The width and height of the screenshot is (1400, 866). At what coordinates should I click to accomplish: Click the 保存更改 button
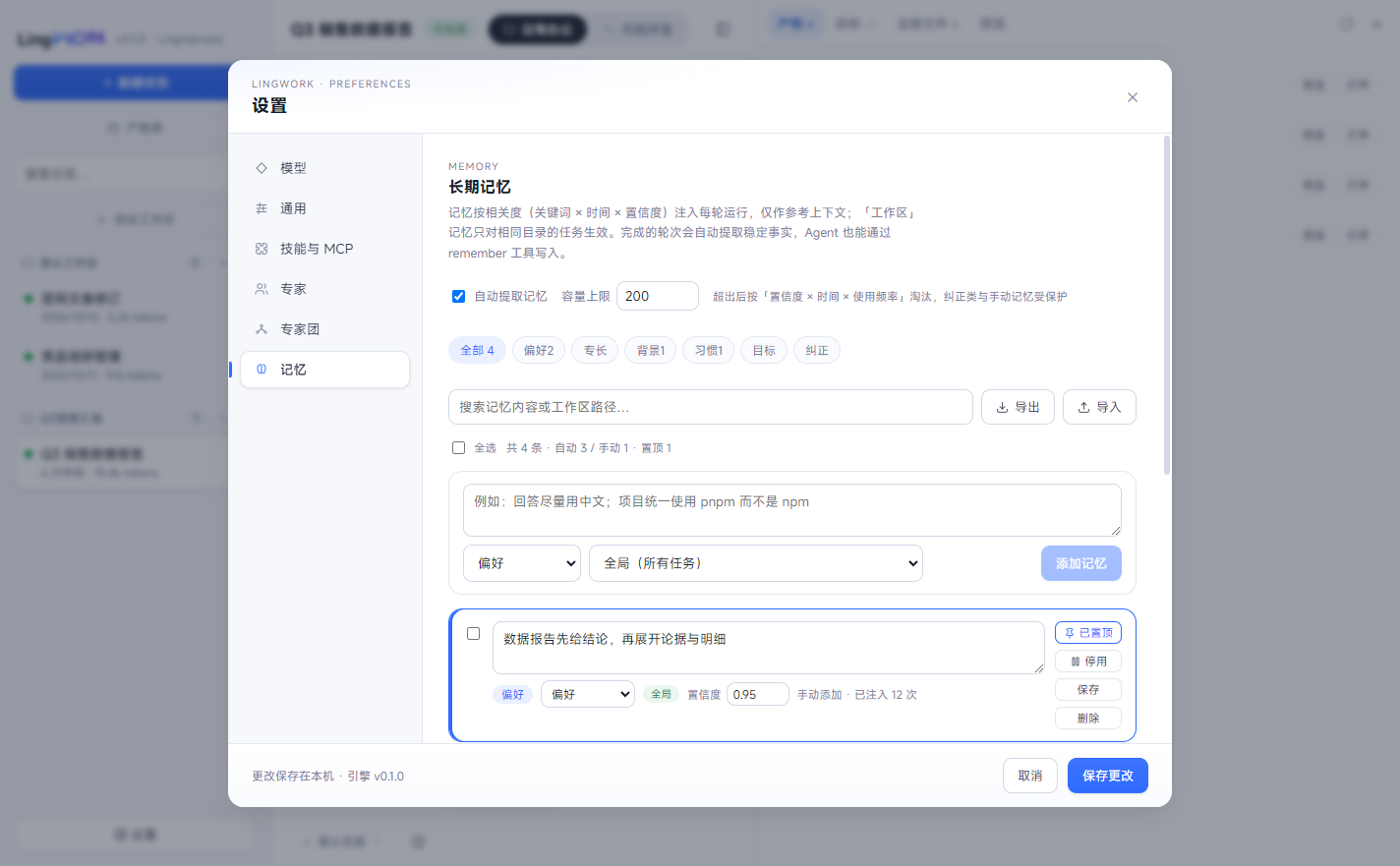[x=1108, y=776]
